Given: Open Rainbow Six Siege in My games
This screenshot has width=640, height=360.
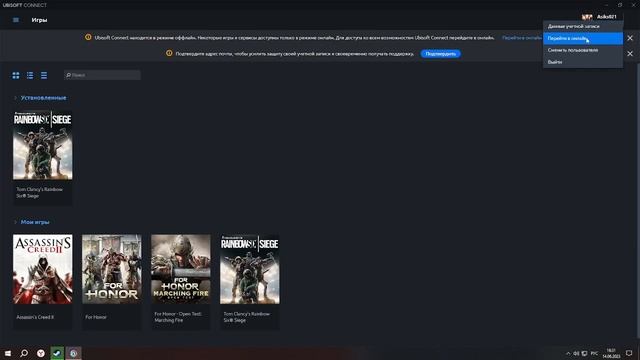Looking at the screenshot, I should [x=250, y=269].
